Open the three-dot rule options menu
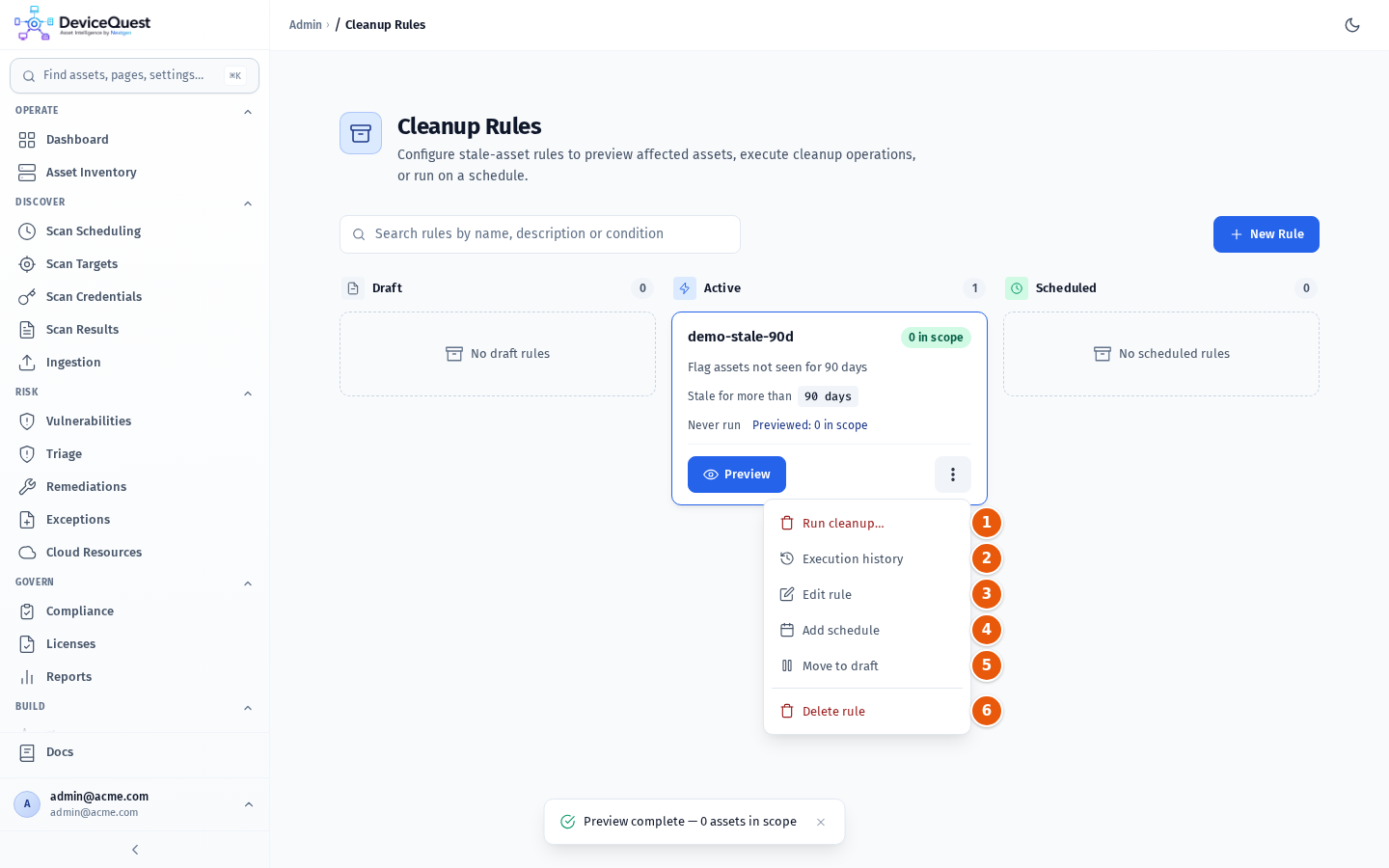This screenshot has height=868, width=1389. (952, 475)
